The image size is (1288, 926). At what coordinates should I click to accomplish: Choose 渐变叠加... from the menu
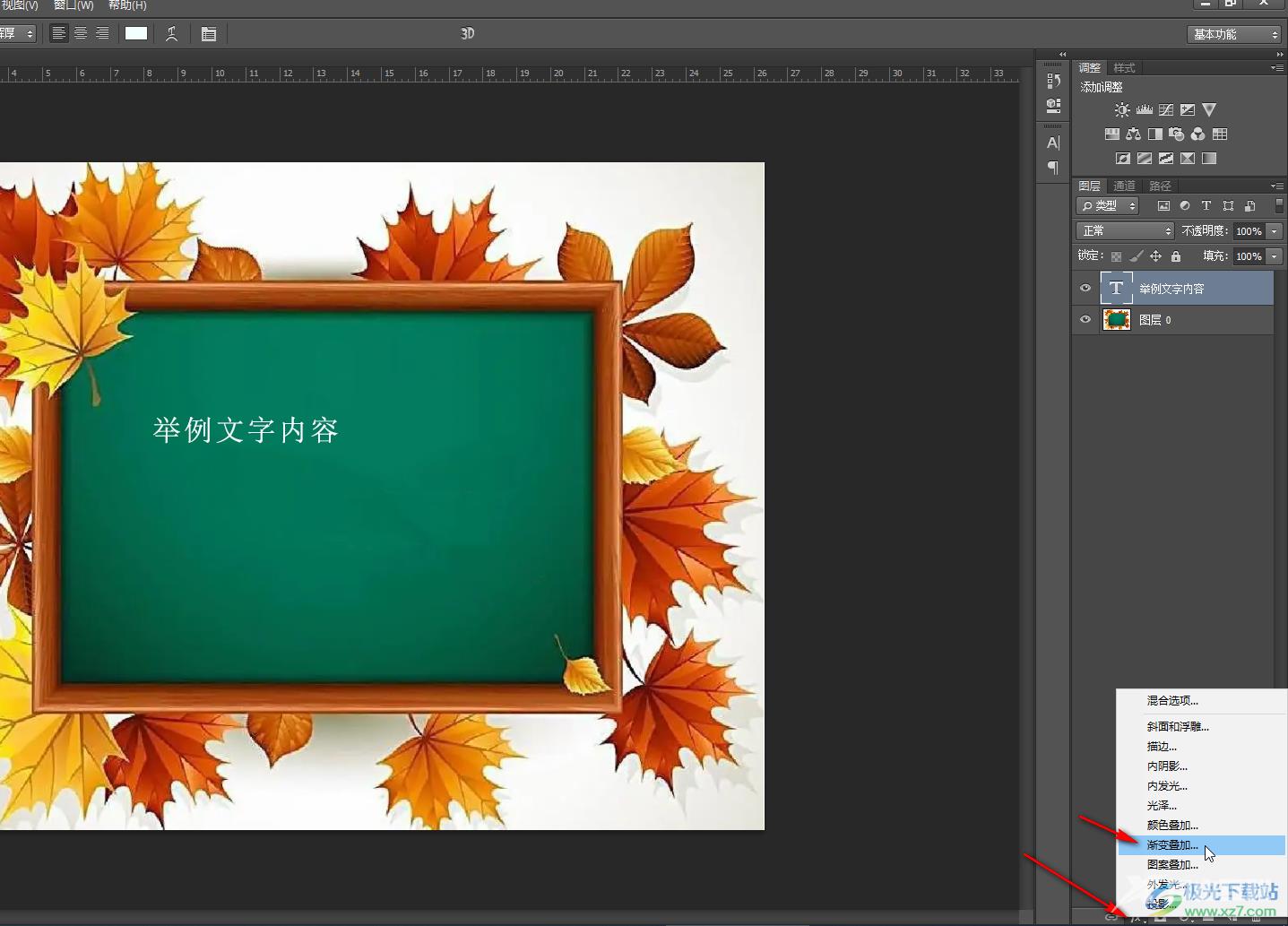tap(1201, 845)
